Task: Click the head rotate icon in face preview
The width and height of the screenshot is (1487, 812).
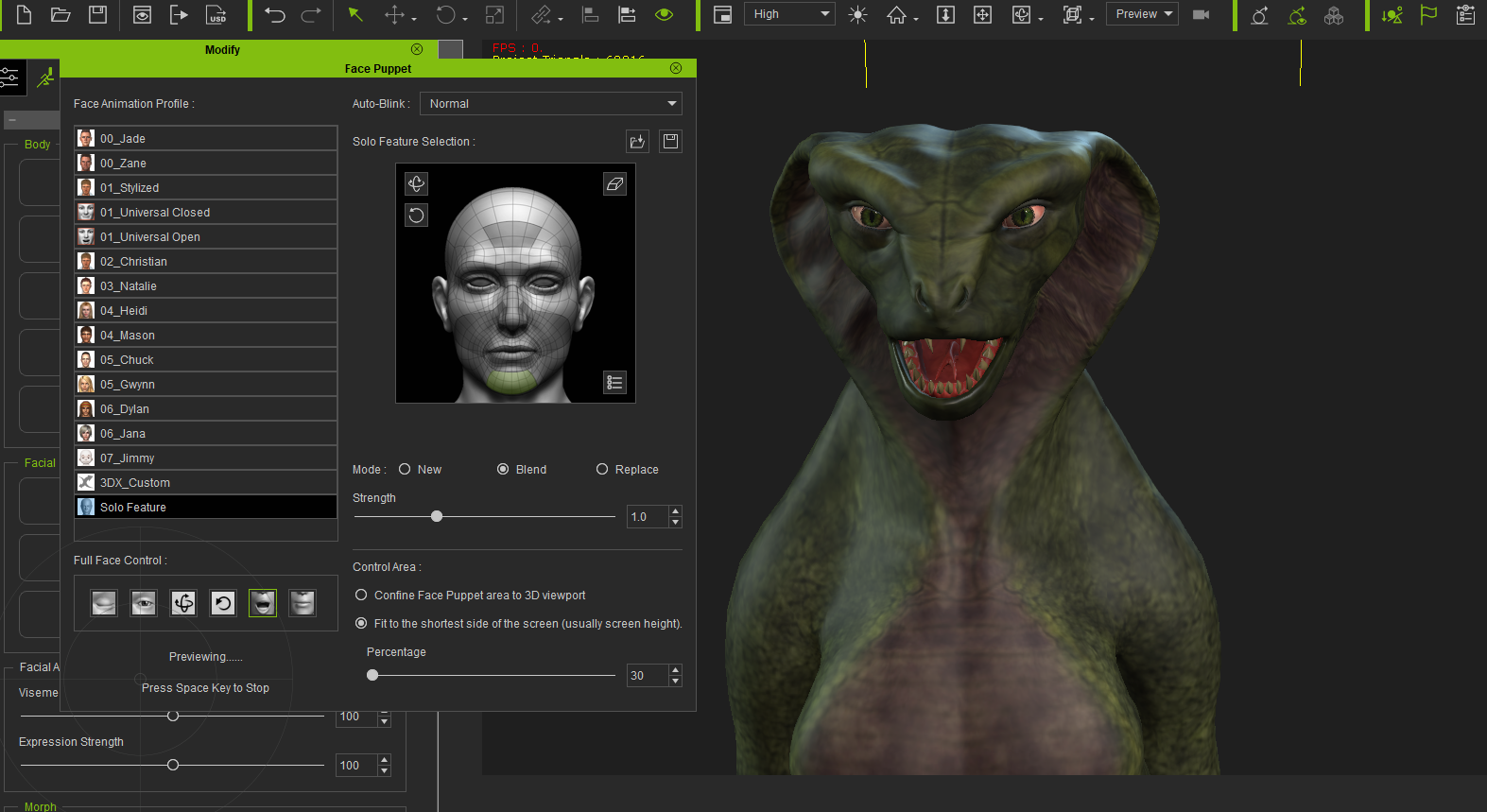Action: pos(416,183)
